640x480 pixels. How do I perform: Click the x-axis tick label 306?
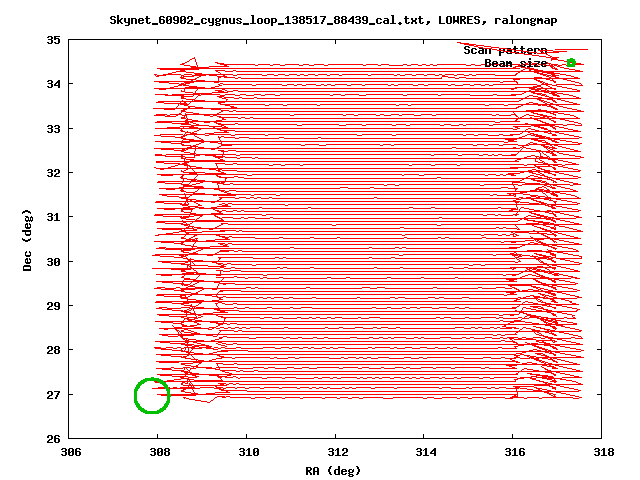pos(71,452)
